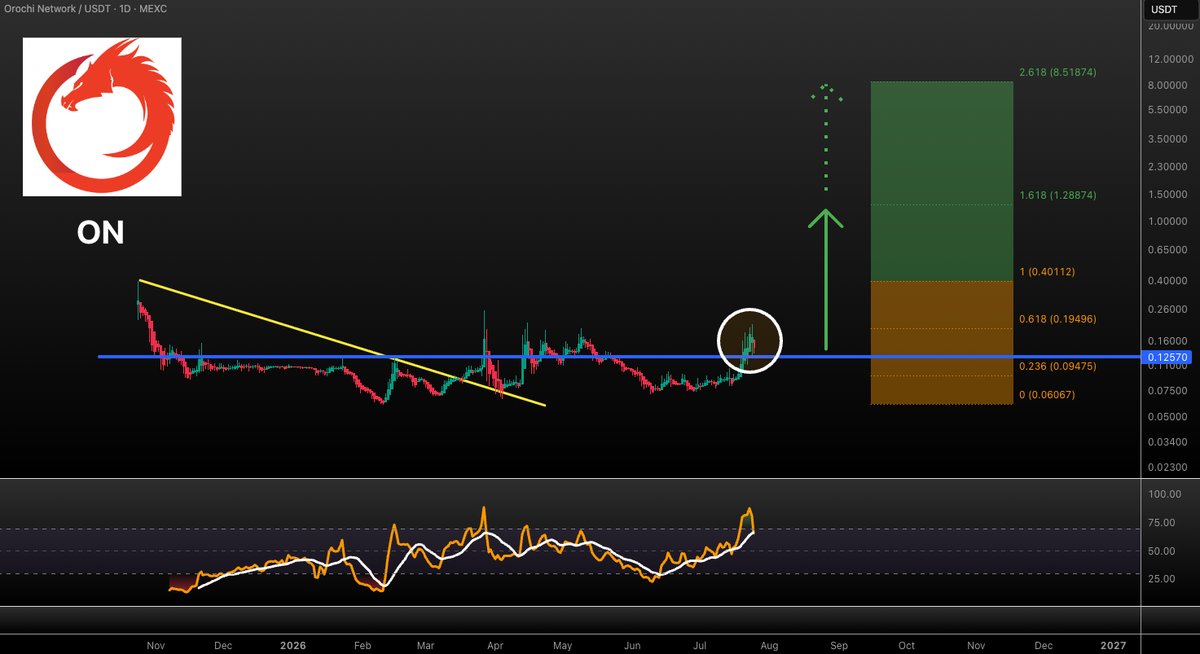Click the 8.00000 price axis label
The image size is (1200, 654).
1167,86
